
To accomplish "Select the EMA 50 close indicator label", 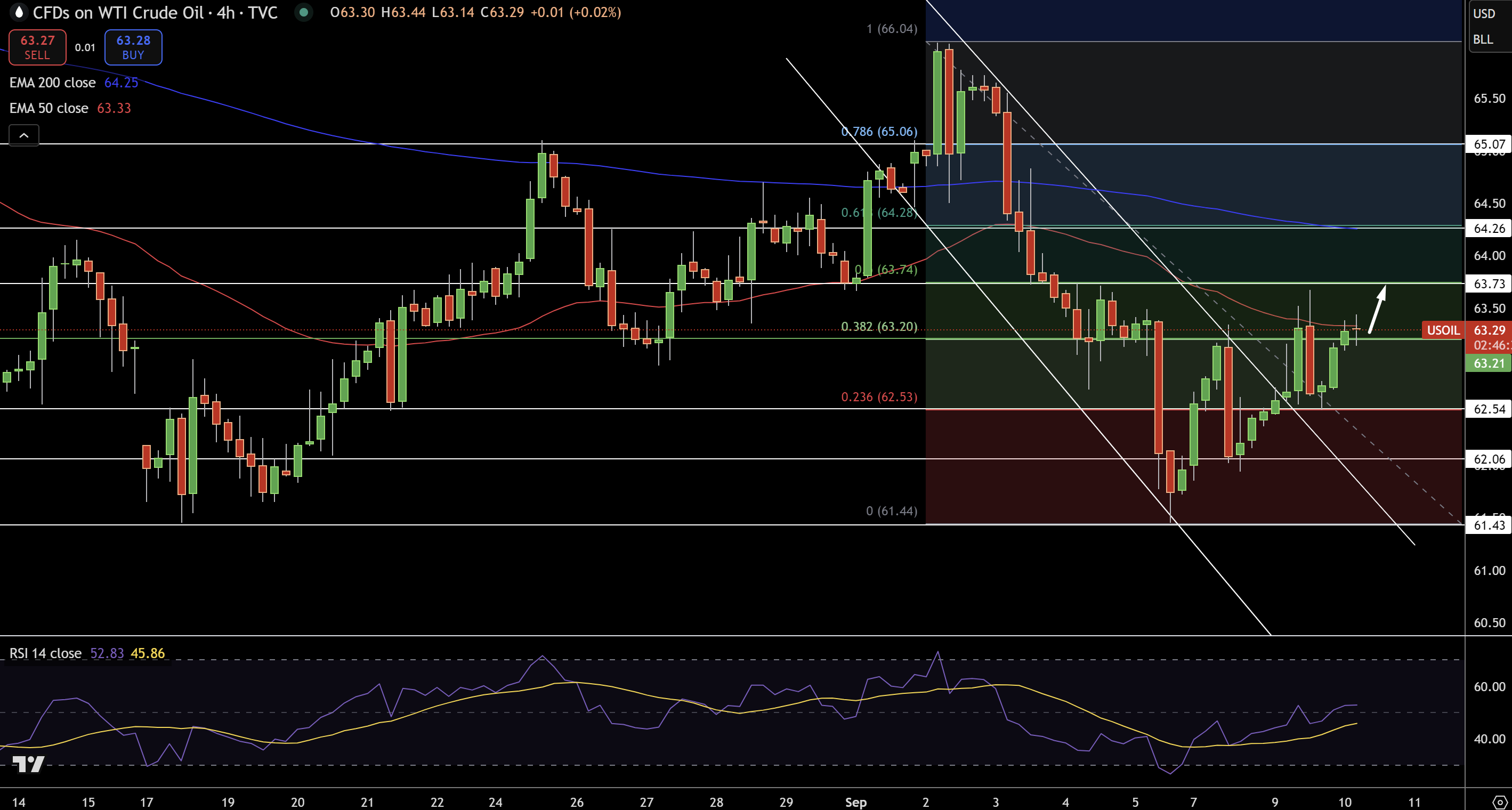I will point(48,108).
